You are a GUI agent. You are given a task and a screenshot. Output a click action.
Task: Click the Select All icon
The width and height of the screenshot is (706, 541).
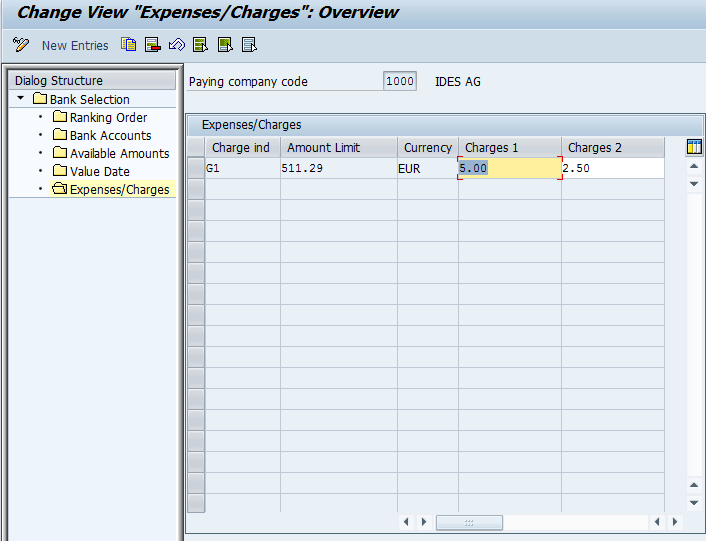(201, 45)
